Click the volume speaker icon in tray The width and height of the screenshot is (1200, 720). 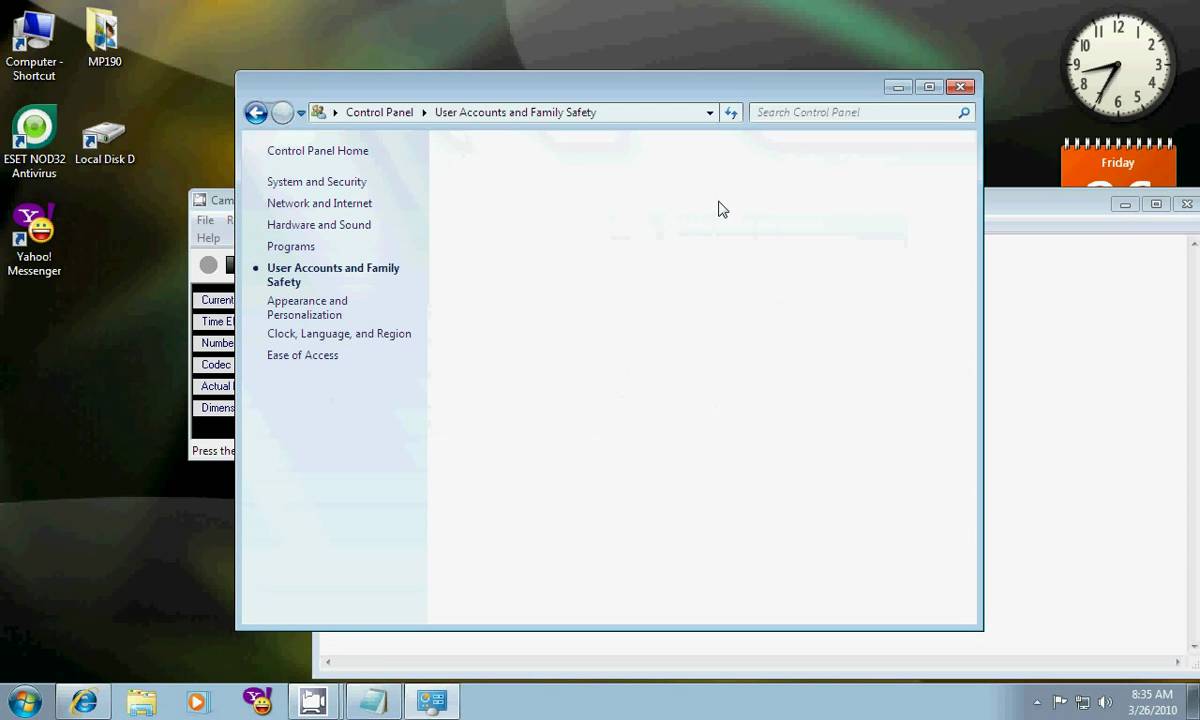(1104, 702)
